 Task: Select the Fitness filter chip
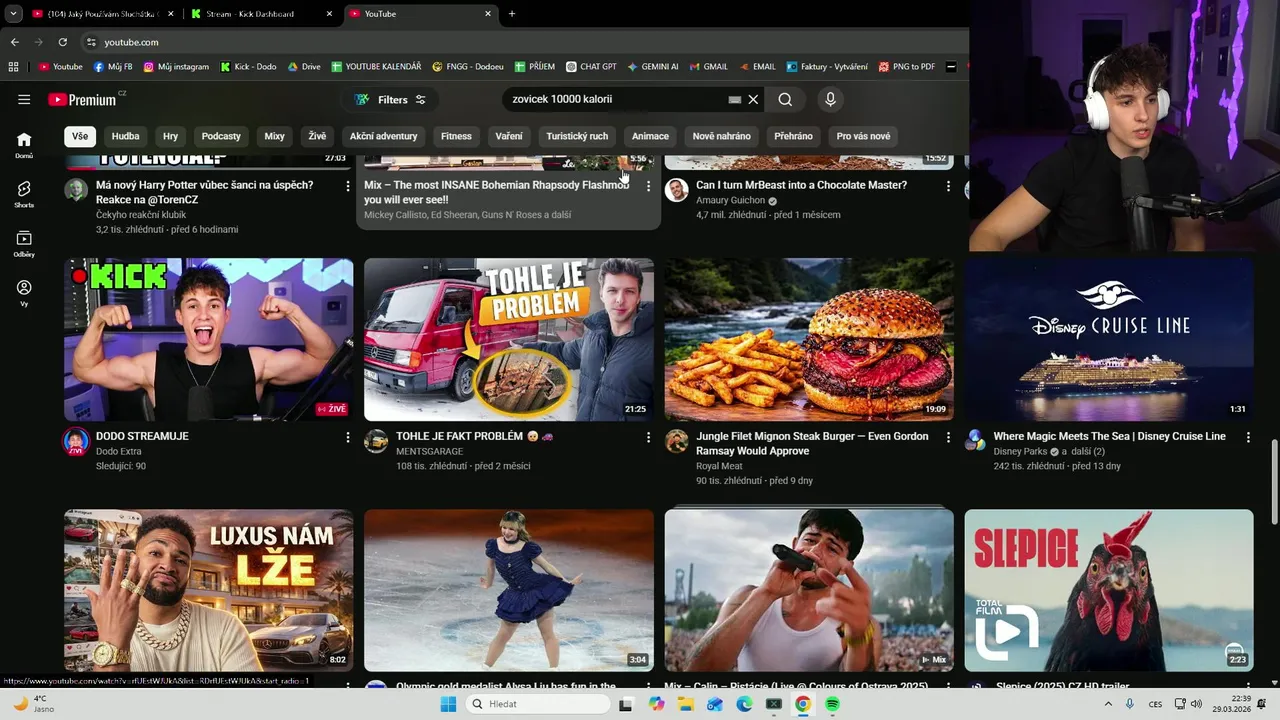click(456, 136)
